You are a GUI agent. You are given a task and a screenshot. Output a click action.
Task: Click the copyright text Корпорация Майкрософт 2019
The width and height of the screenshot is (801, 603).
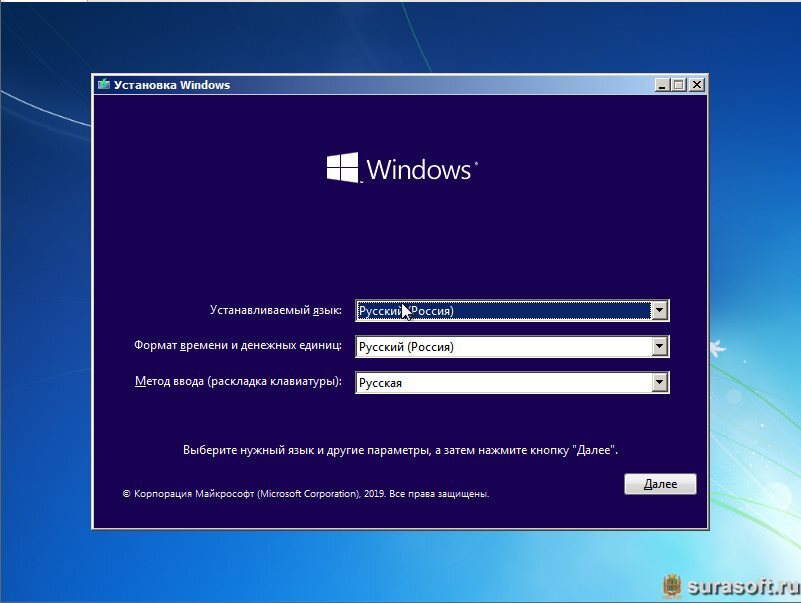306,494
